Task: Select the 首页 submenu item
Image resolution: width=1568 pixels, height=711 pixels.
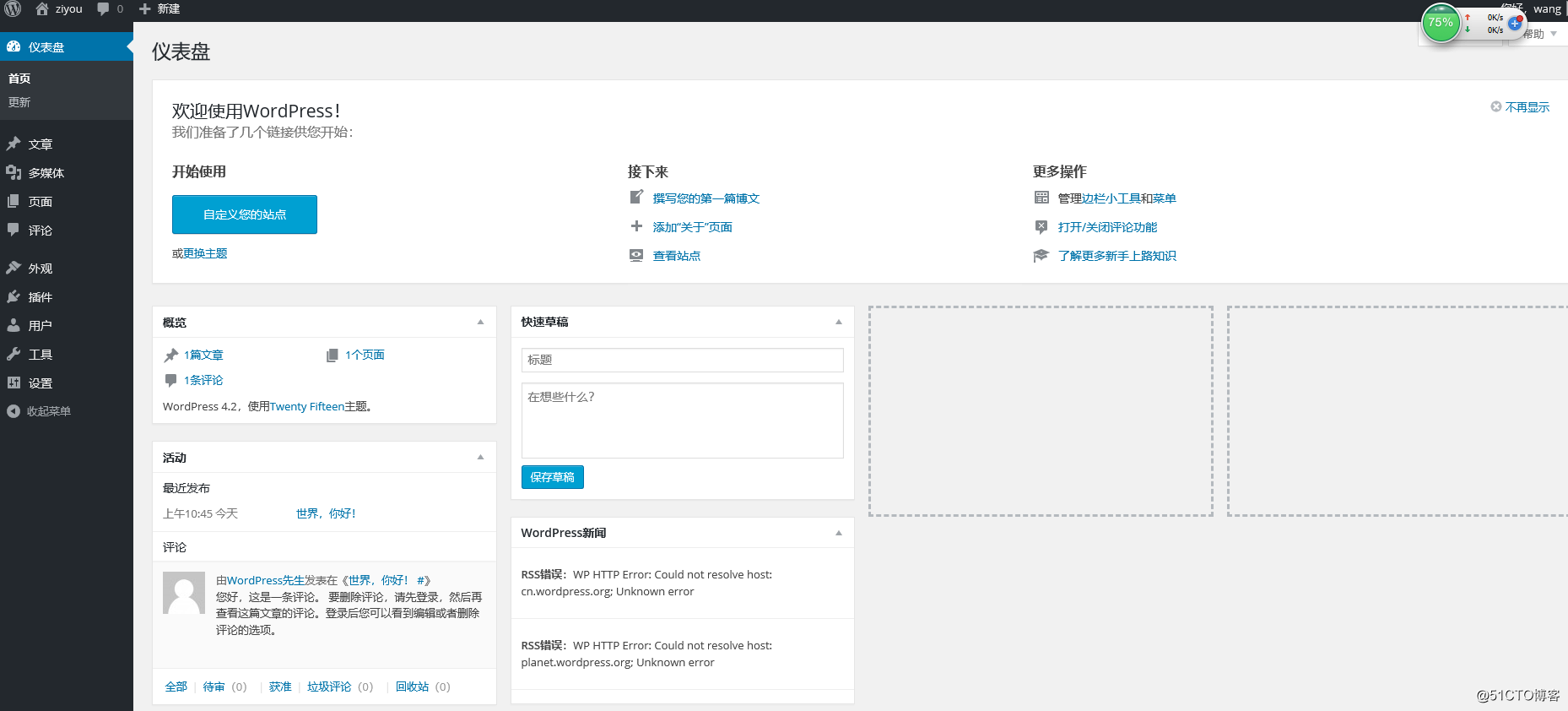Action: [19, 79]
